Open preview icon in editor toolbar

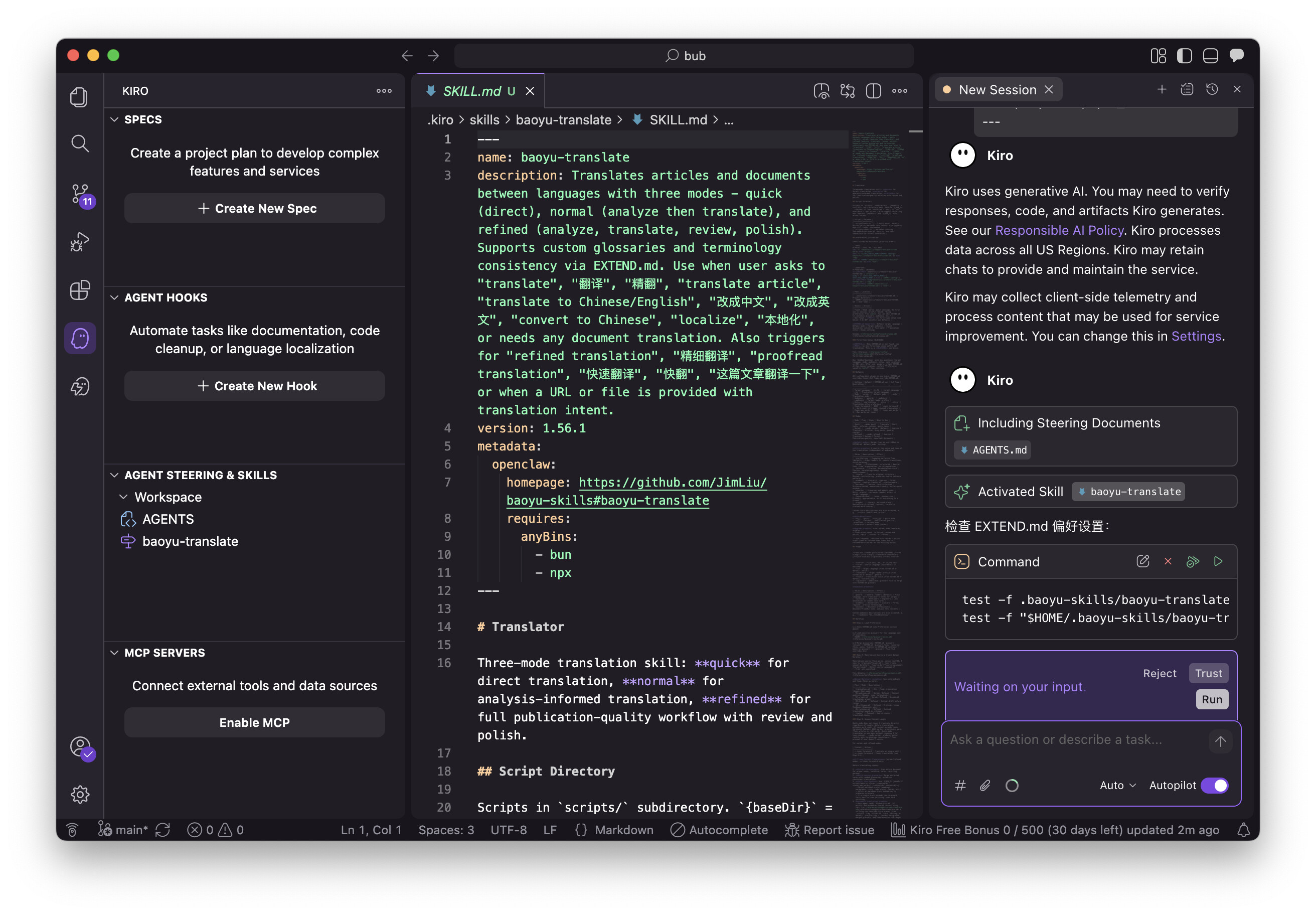click(821, 91)
